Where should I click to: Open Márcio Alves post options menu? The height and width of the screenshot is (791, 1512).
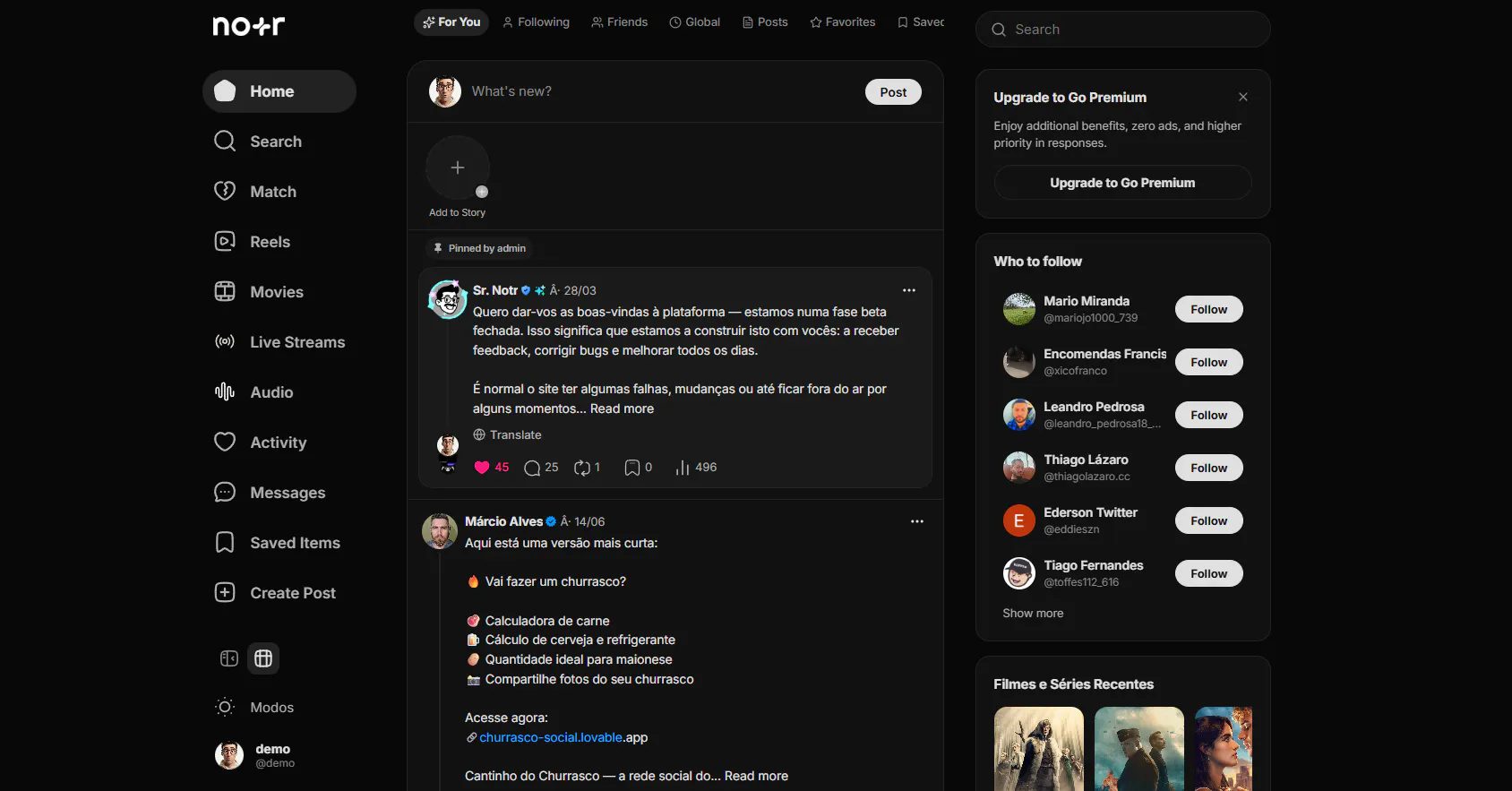pyautogui.click(x=917, y=521)
